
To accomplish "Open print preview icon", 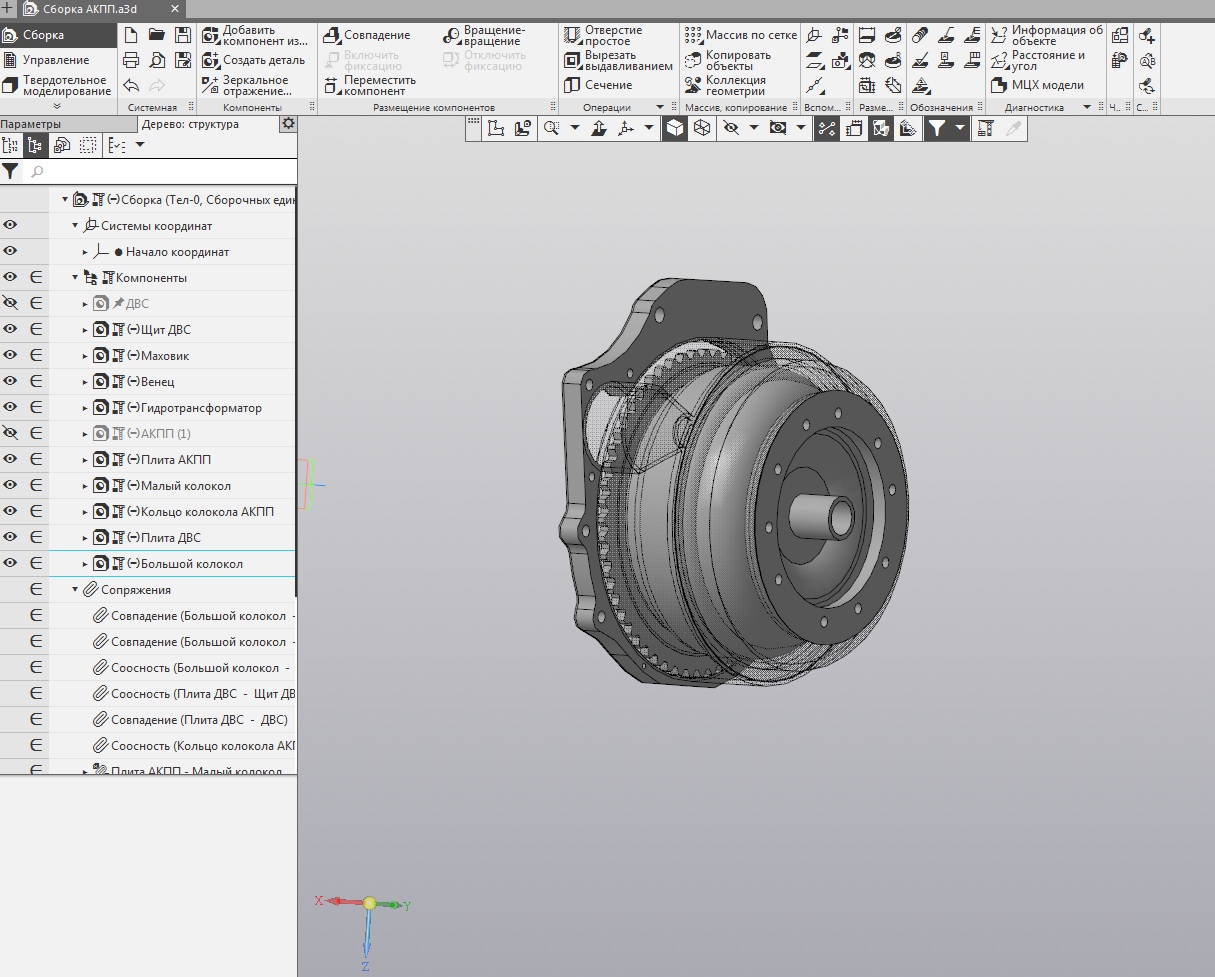I will click(x=157, y=60).
